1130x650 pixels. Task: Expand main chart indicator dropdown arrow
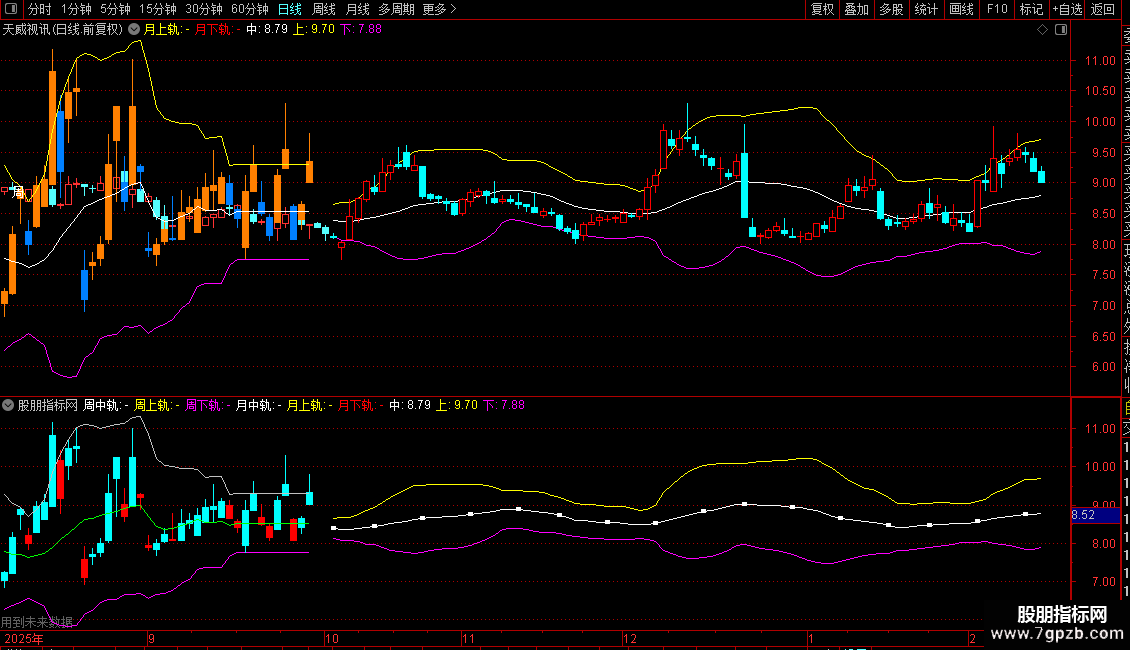pyautogui.click(x=135, y=30)
